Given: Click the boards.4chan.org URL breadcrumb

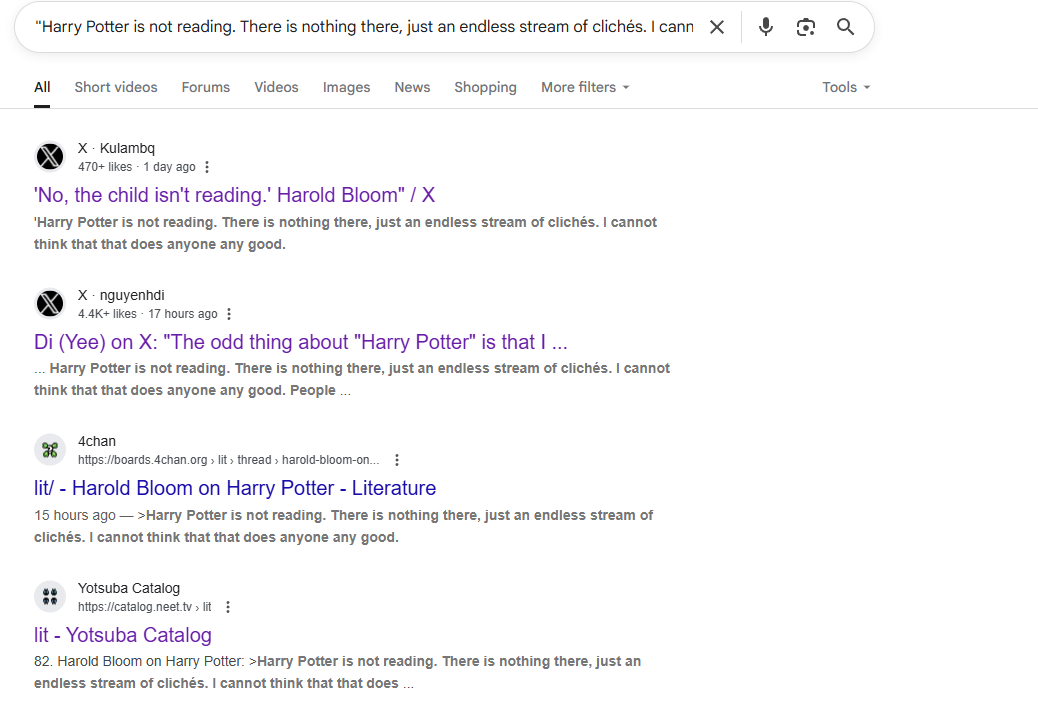Looking at the screenshot, I should pyautogui.click(x=228, y=460).
